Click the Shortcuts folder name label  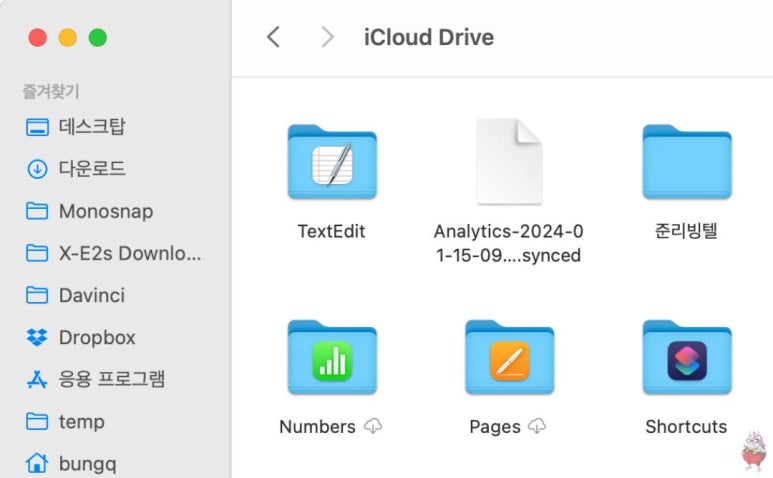(x=686, y=426)
